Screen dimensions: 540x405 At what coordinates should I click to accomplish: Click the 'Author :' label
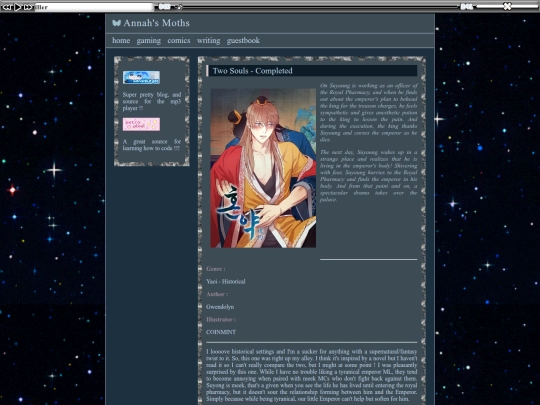click(217, 294)
